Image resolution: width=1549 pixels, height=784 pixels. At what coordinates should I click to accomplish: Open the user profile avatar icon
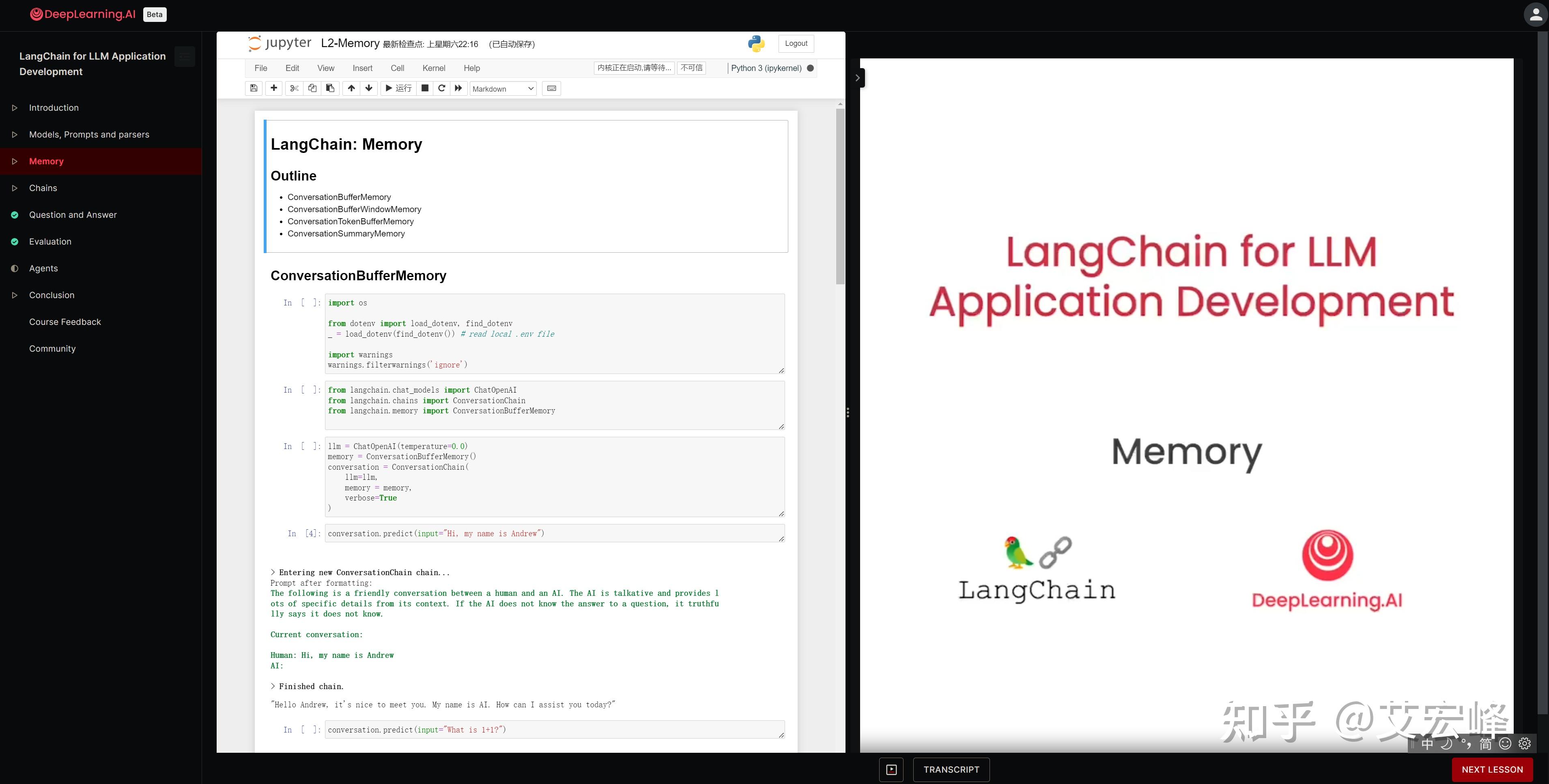click(x=1536, y=15)
